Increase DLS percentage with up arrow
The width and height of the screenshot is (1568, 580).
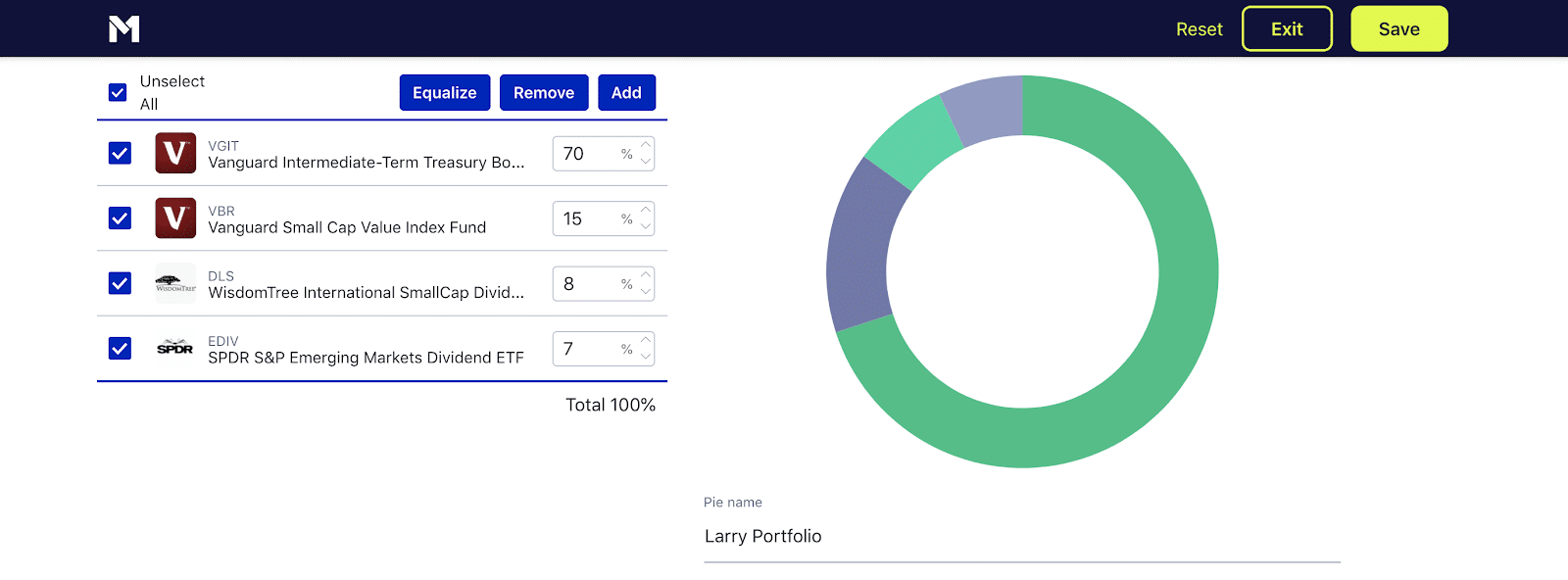tap(646, 275)
